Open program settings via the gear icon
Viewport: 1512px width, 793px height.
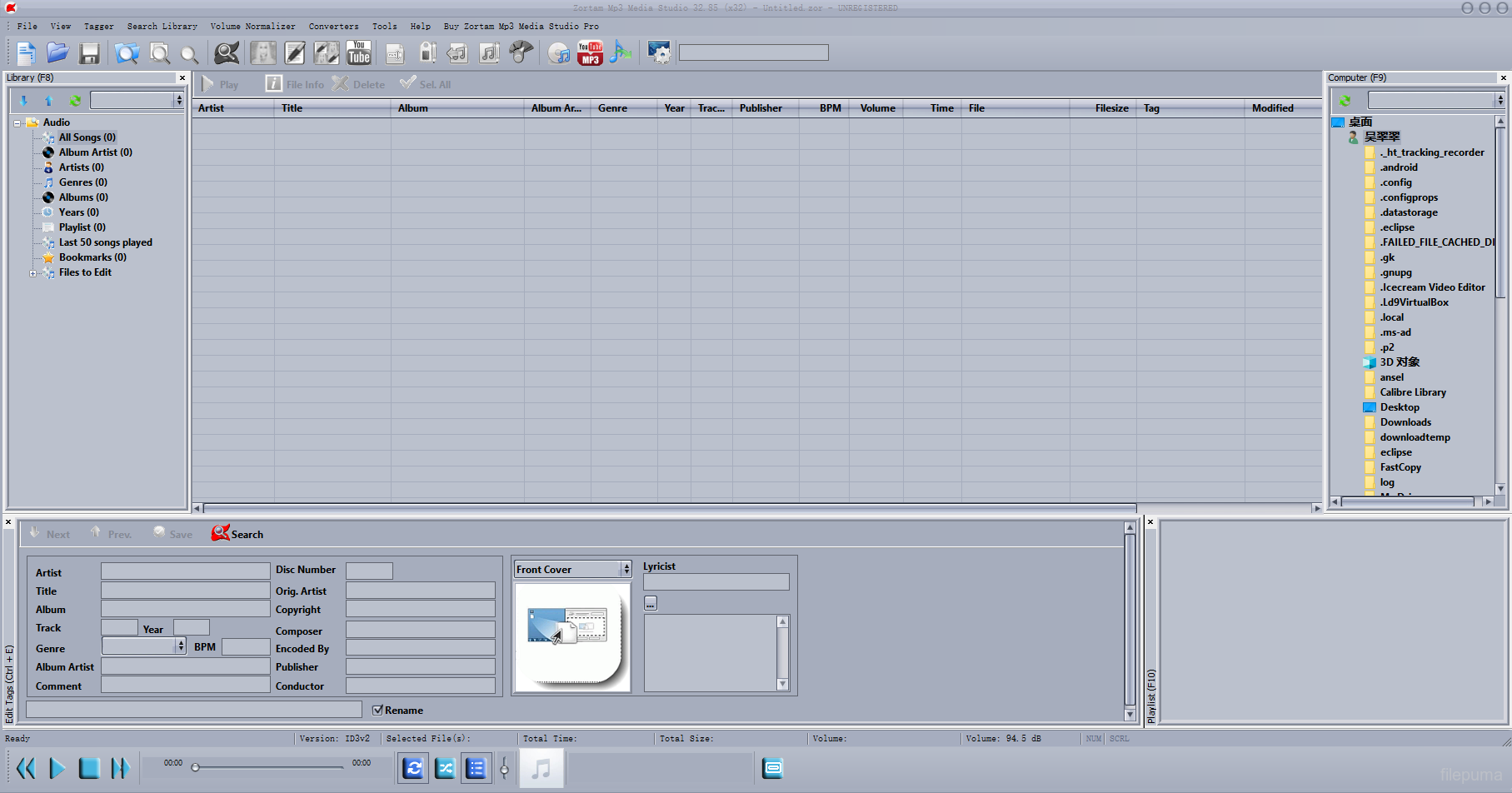tap(660, 52)
